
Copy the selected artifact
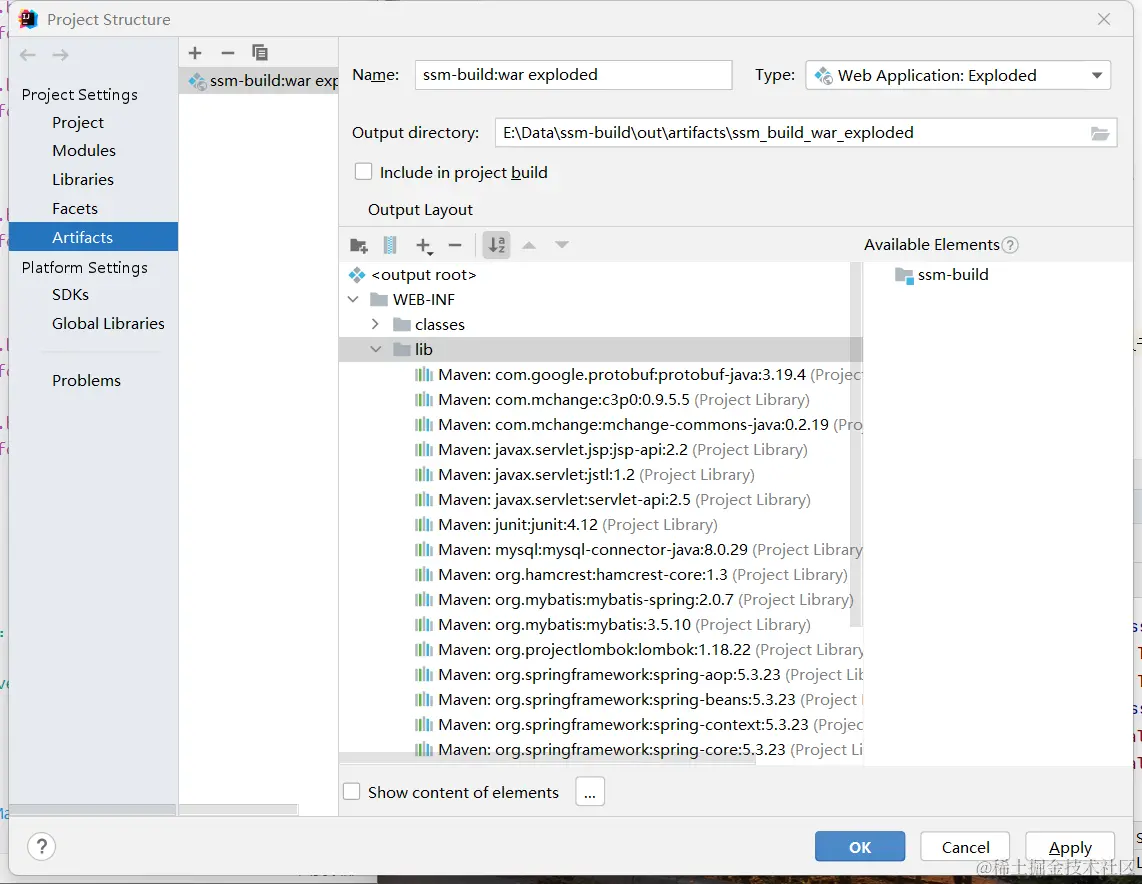tap(259, 53)
